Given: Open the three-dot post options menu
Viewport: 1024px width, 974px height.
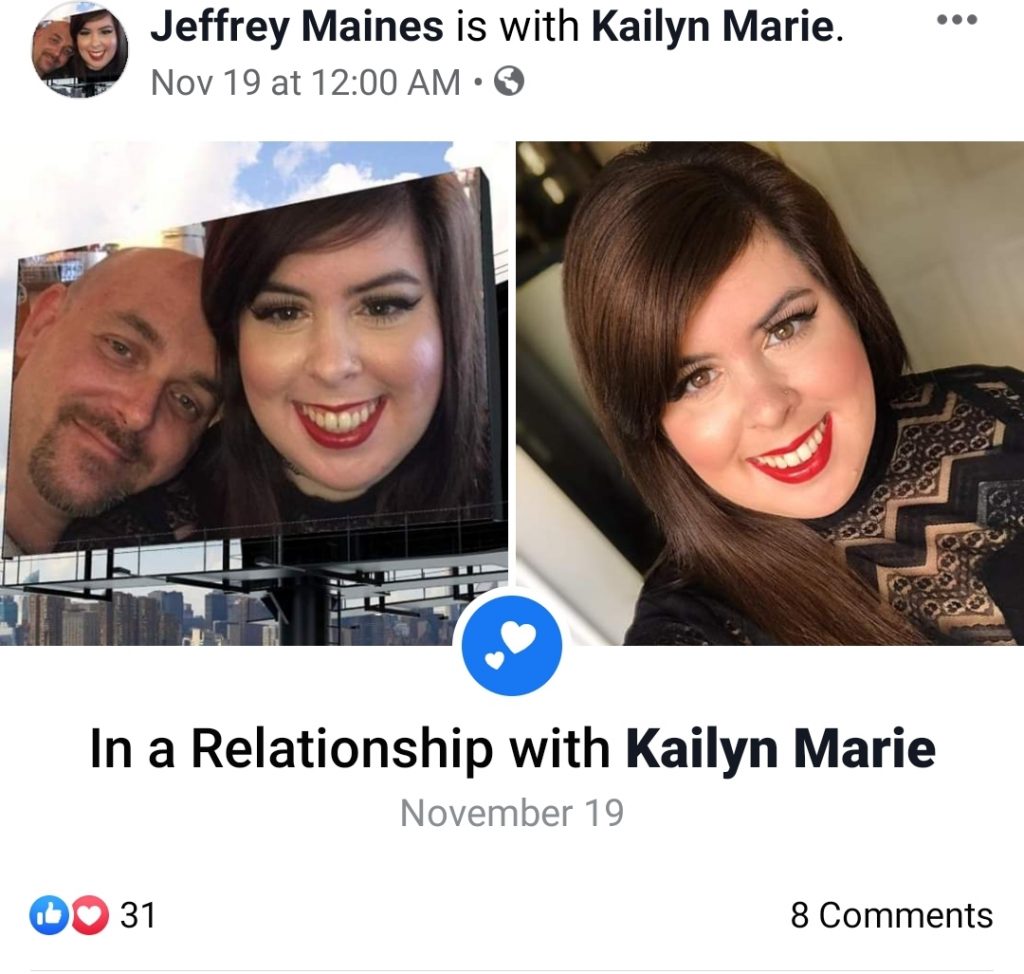Looking at the screenshot, I should click(x=957, y=20).
